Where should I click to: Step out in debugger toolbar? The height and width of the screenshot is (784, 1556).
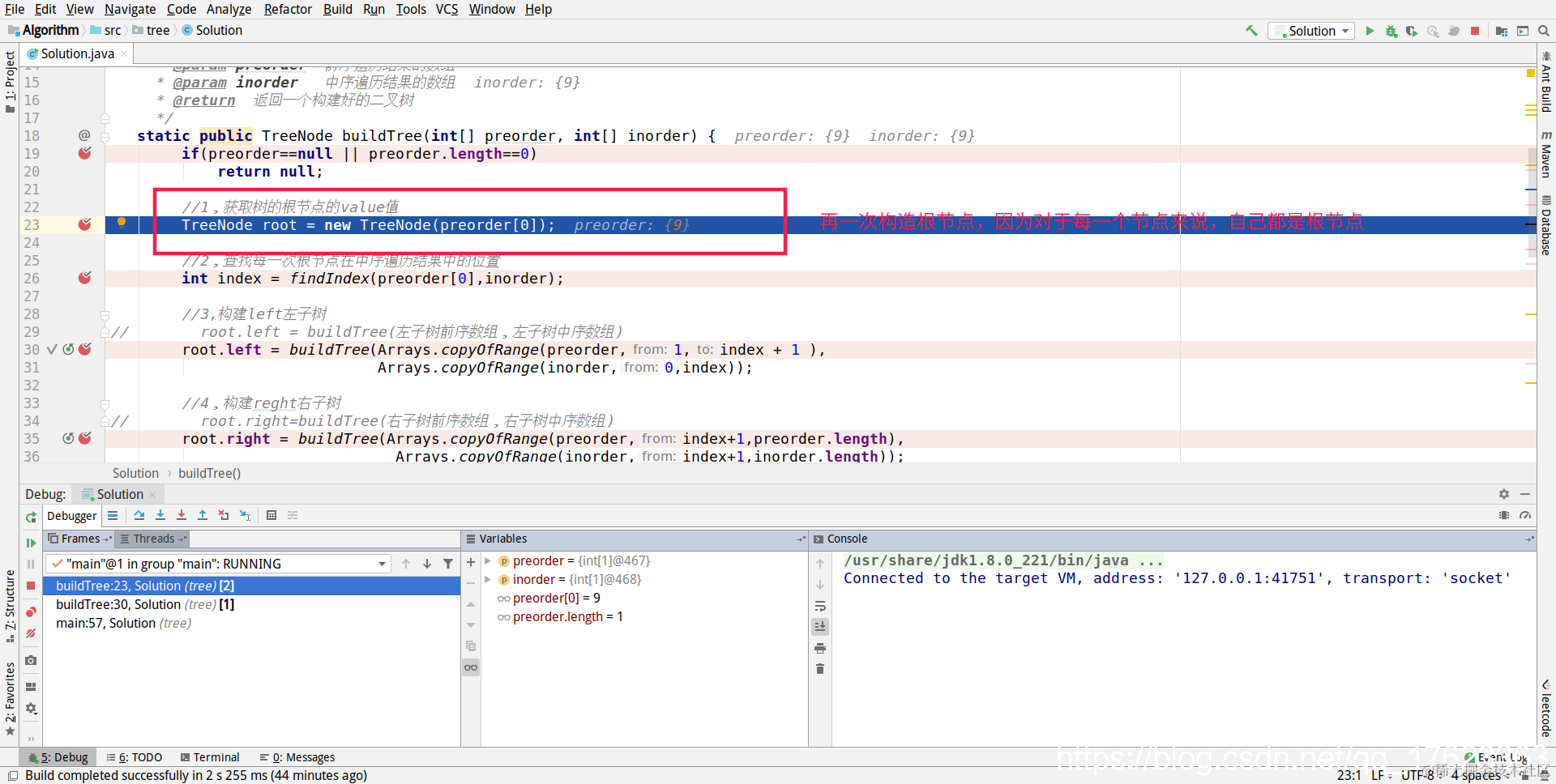click(x=203, y=515)
